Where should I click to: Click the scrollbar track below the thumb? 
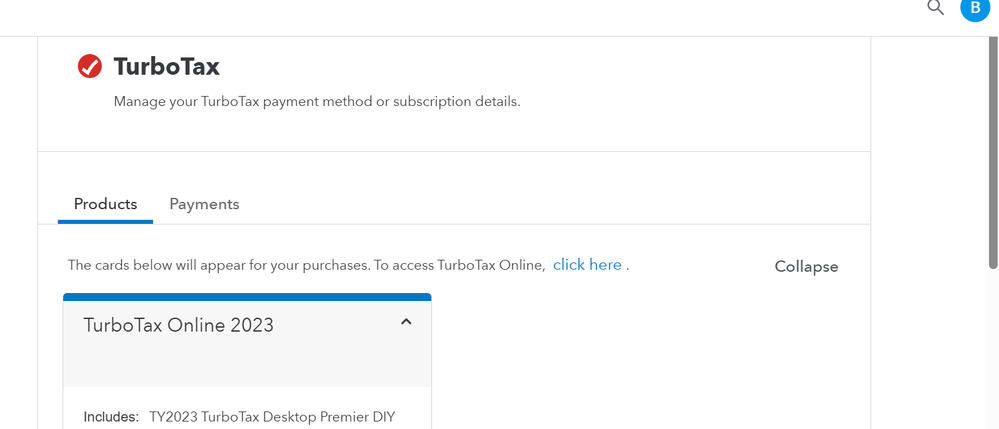click(x=992, y=350)
